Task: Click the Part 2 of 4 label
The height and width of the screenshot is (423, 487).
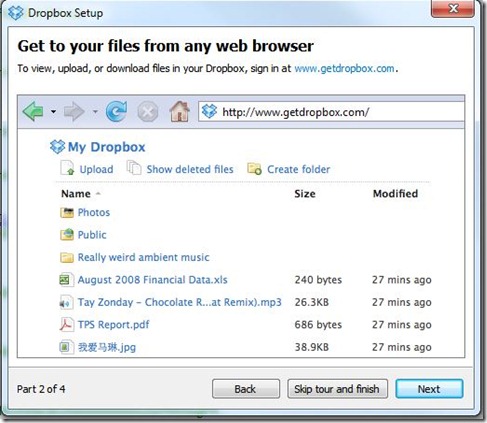Action: pyautogui.click(x=41, y=389)
